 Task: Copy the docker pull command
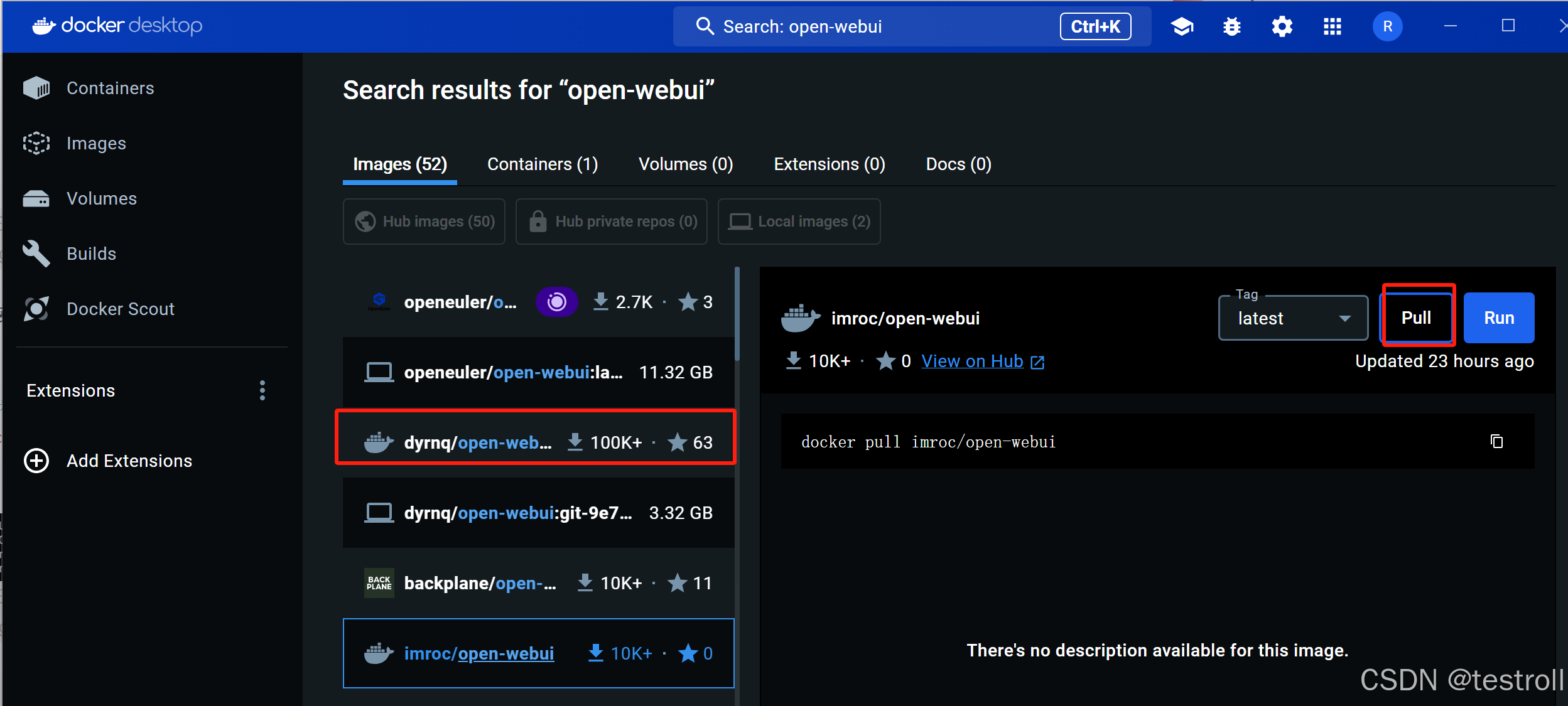1496,441
